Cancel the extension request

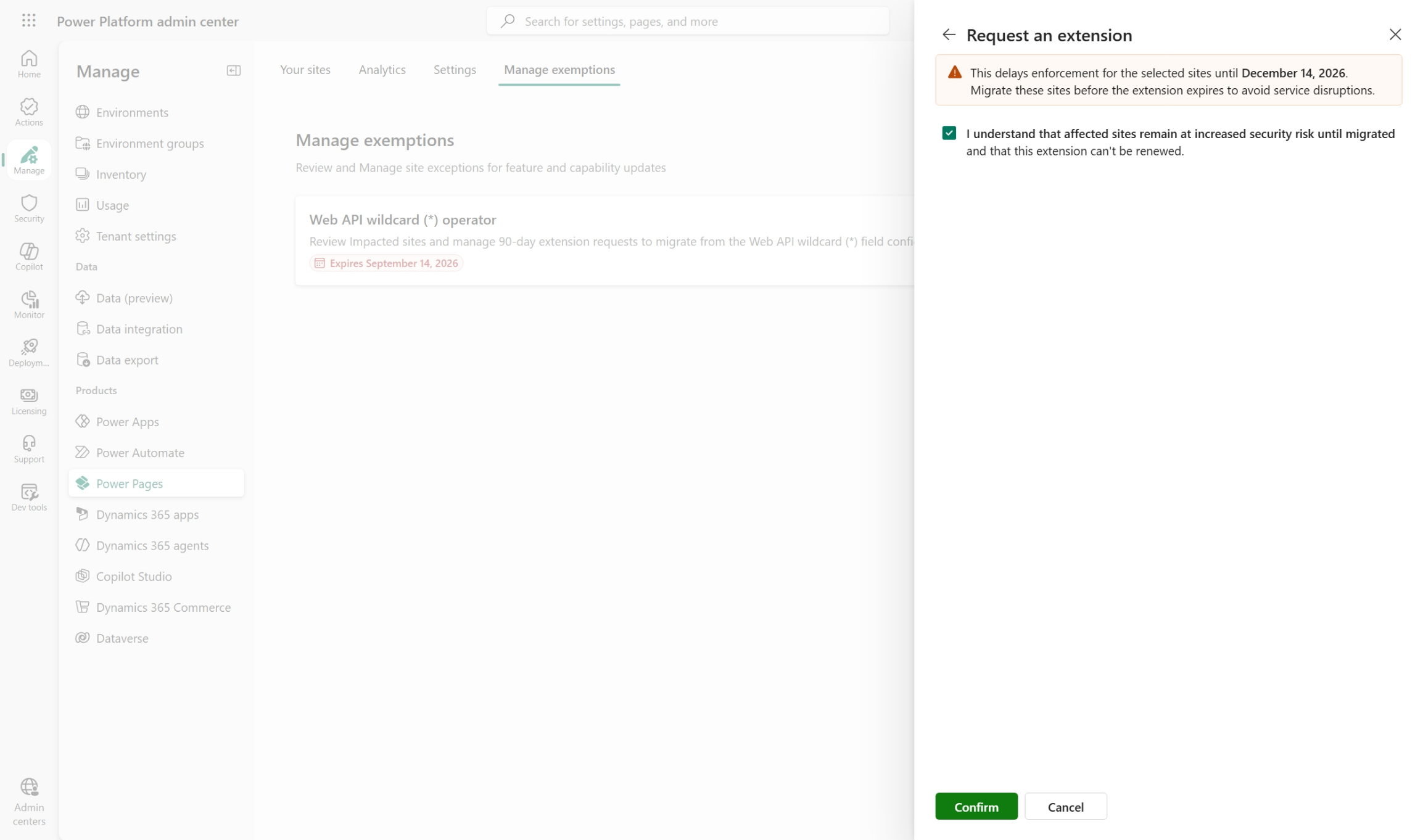(x=1065, y=806)
